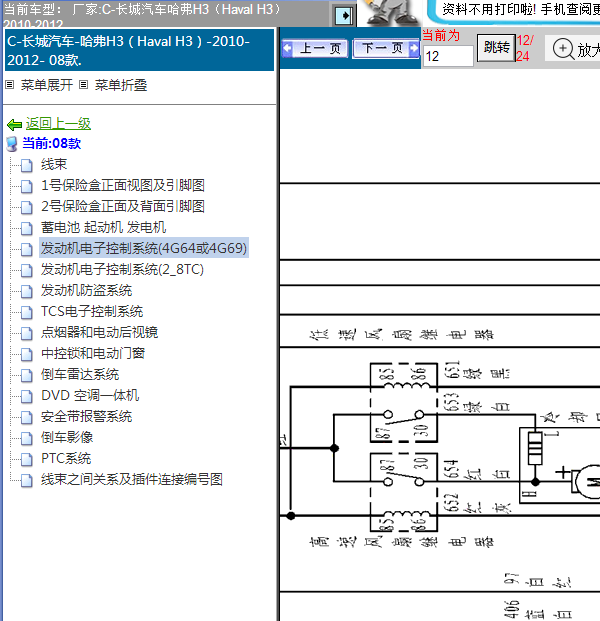This screenshot has height=621, width=600.
Task: Click the 跳转 jump button
Action: point(496,48)
